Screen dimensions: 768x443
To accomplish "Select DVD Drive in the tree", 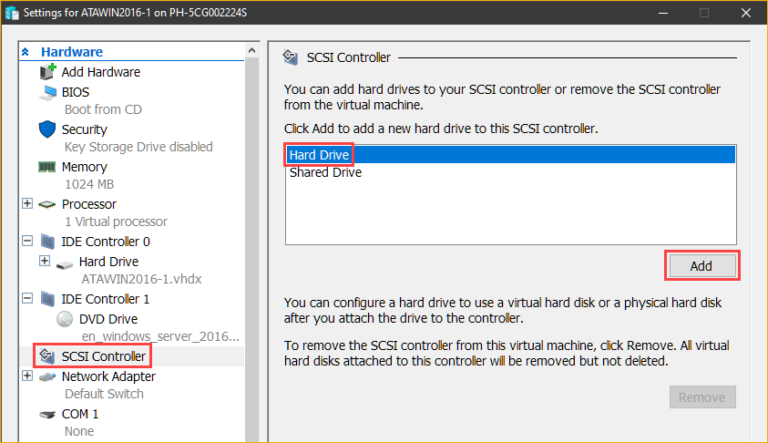I will [x=108, y=319].
